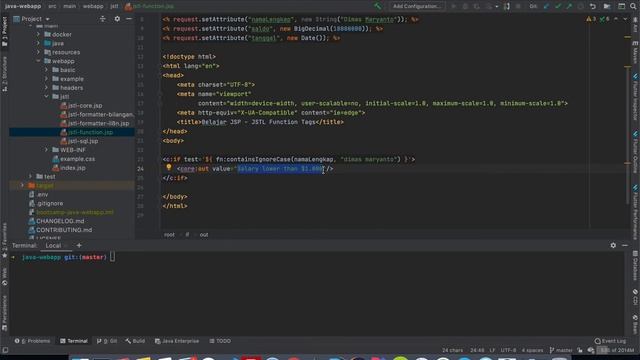Hide the Project tool window
The width and height of the screenshot is (640, 360).
click(129, 19)
